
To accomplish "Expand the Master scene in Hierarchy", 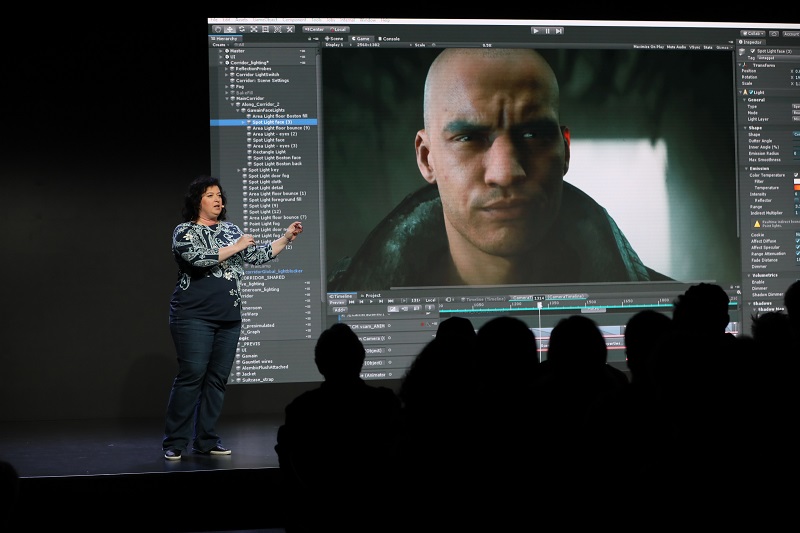I will [x=221, y=51].
